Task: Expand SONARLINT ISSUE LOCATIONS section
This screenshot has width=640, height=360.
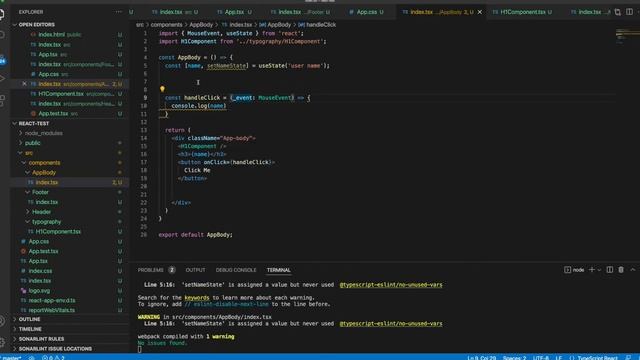Action: point(55,349)
